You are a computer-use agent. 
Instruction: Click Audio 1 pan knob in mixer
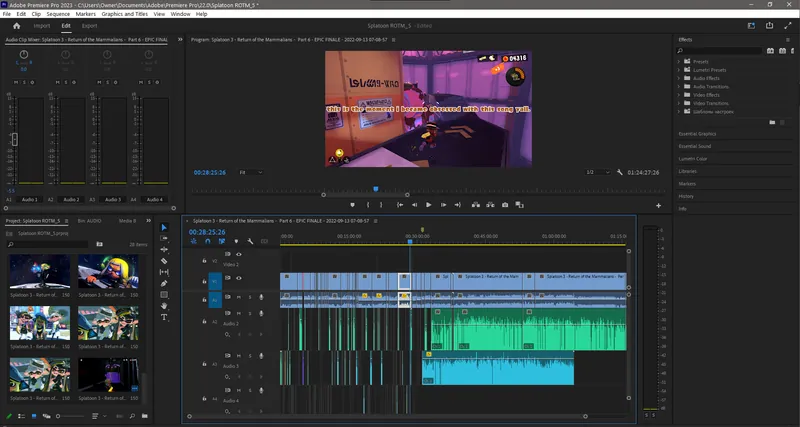23,54
